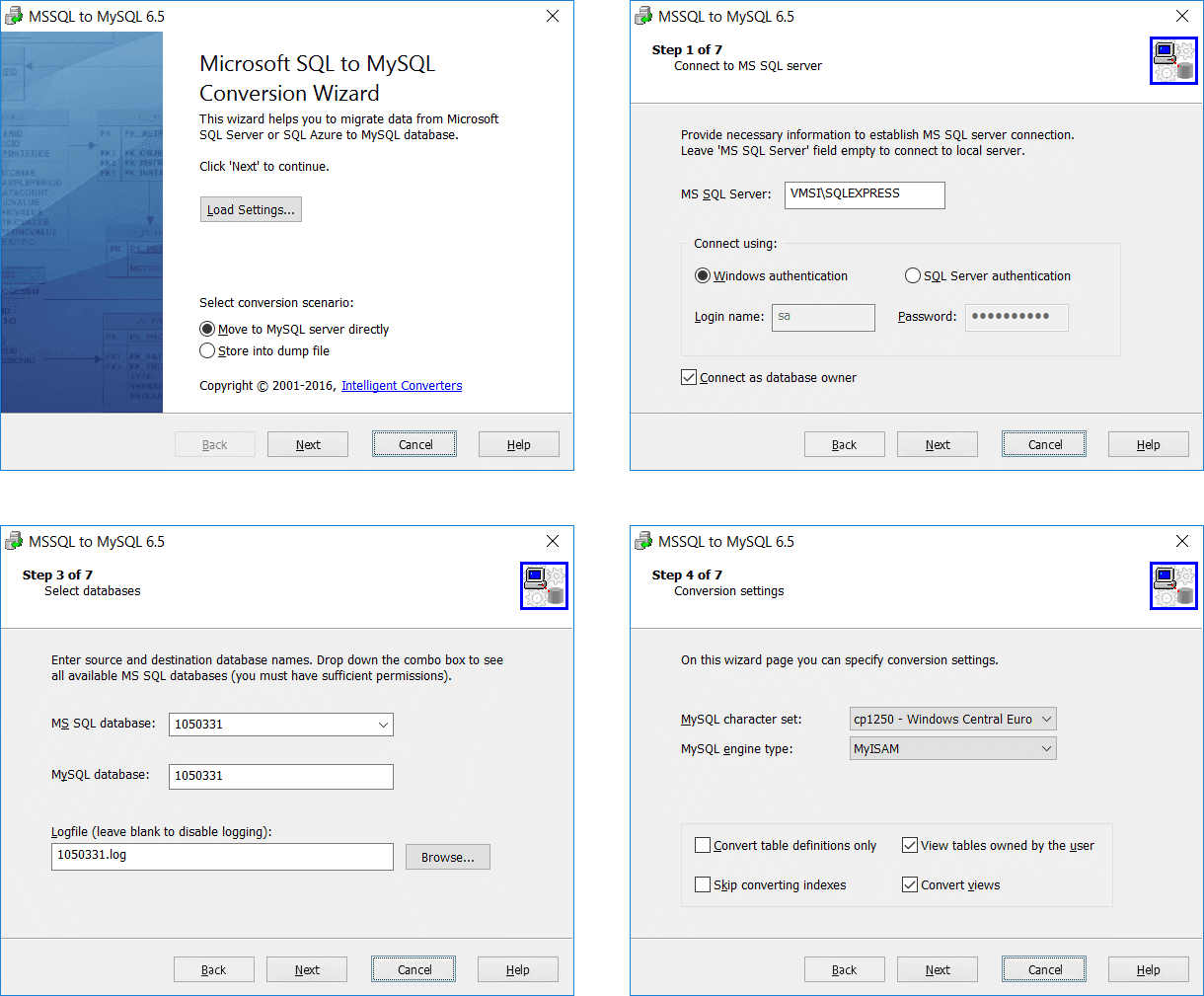1204x996 pixels.
Task: Click Next in the Step 4 window
Action: 938,969
